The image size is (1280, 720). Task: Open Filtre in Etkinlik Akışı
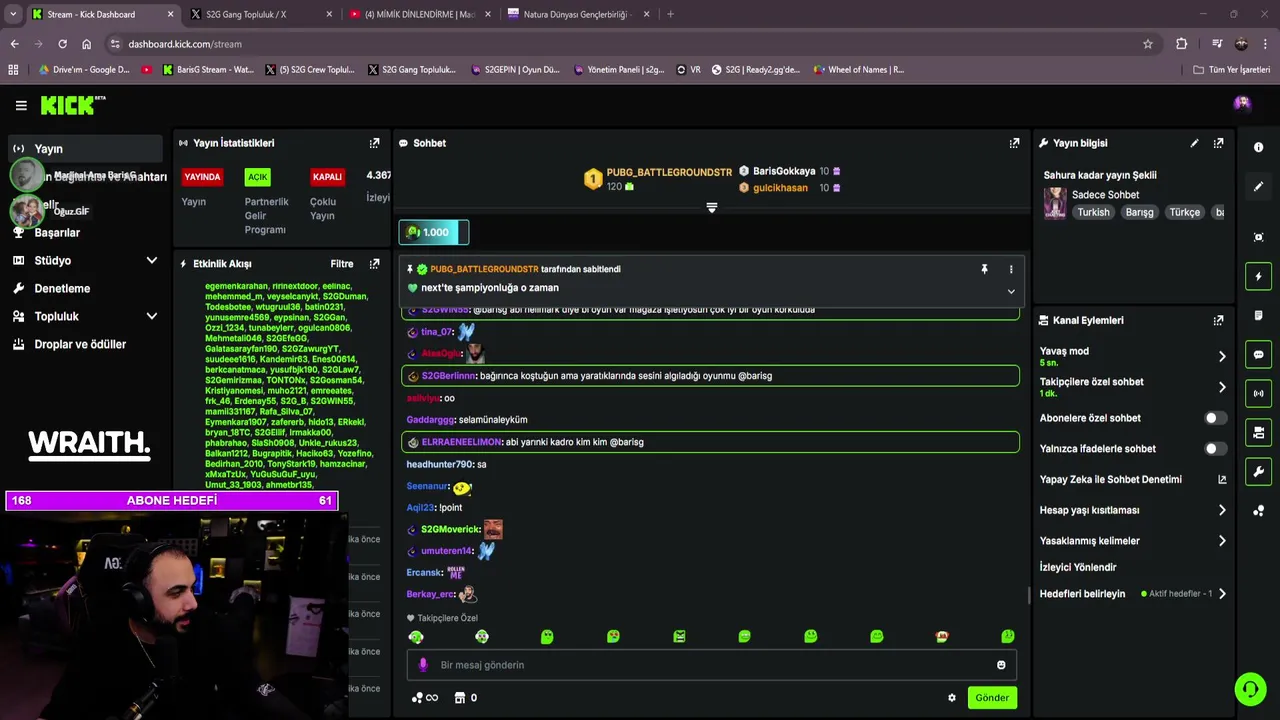coord(342,264)
